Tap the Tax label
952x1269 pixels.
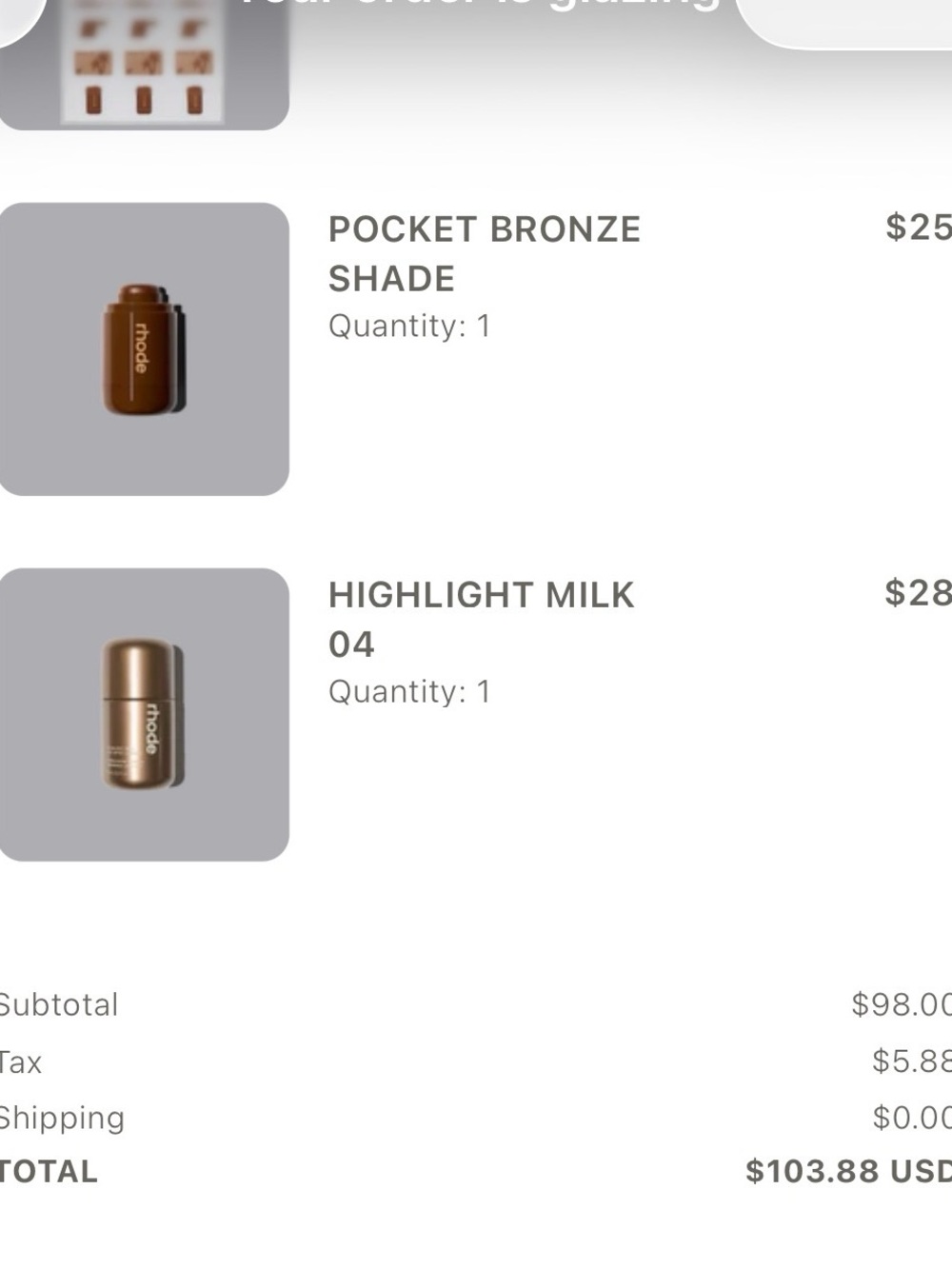21,1061
